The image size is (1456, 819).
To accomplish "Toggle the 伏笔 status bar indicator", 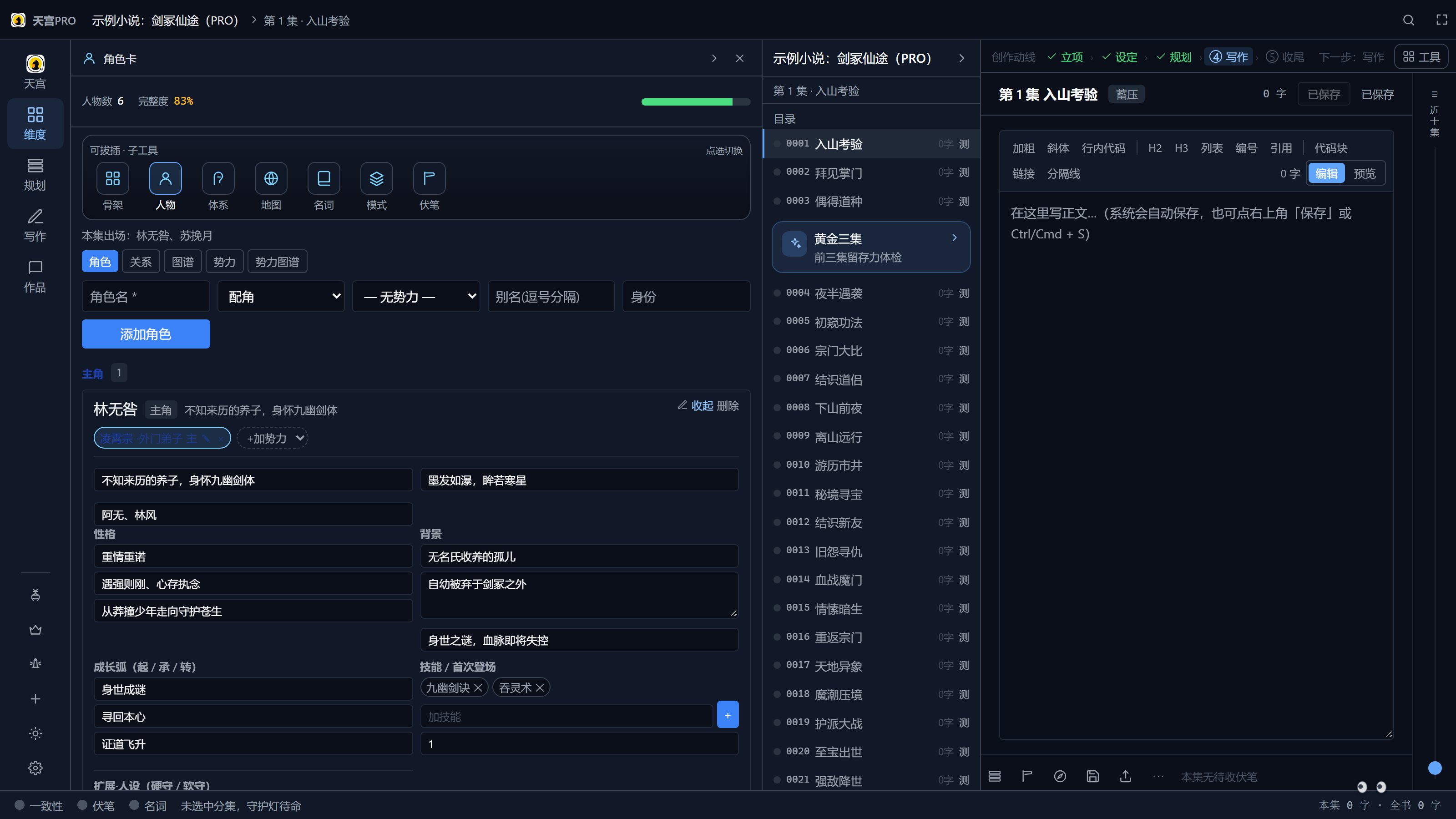I will (x=96, y=805).
